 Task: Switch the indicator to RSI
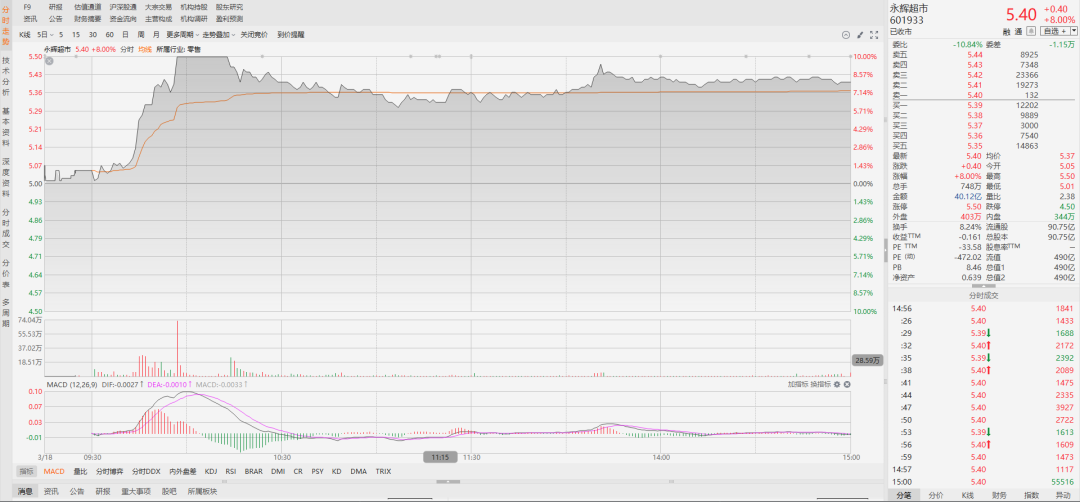[x=231, y=472]
